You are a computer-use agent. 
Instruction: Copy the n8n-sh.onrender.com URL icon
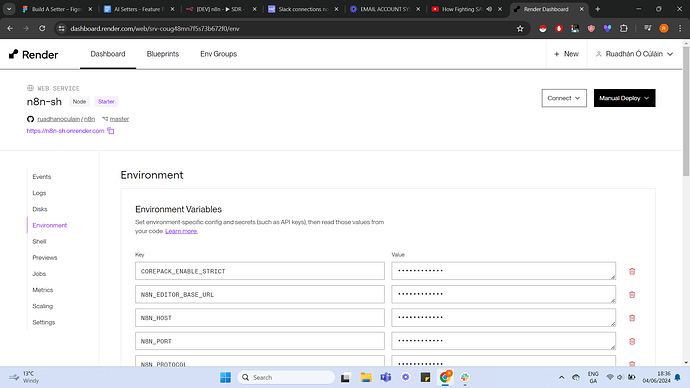click(x=111, y=131)
